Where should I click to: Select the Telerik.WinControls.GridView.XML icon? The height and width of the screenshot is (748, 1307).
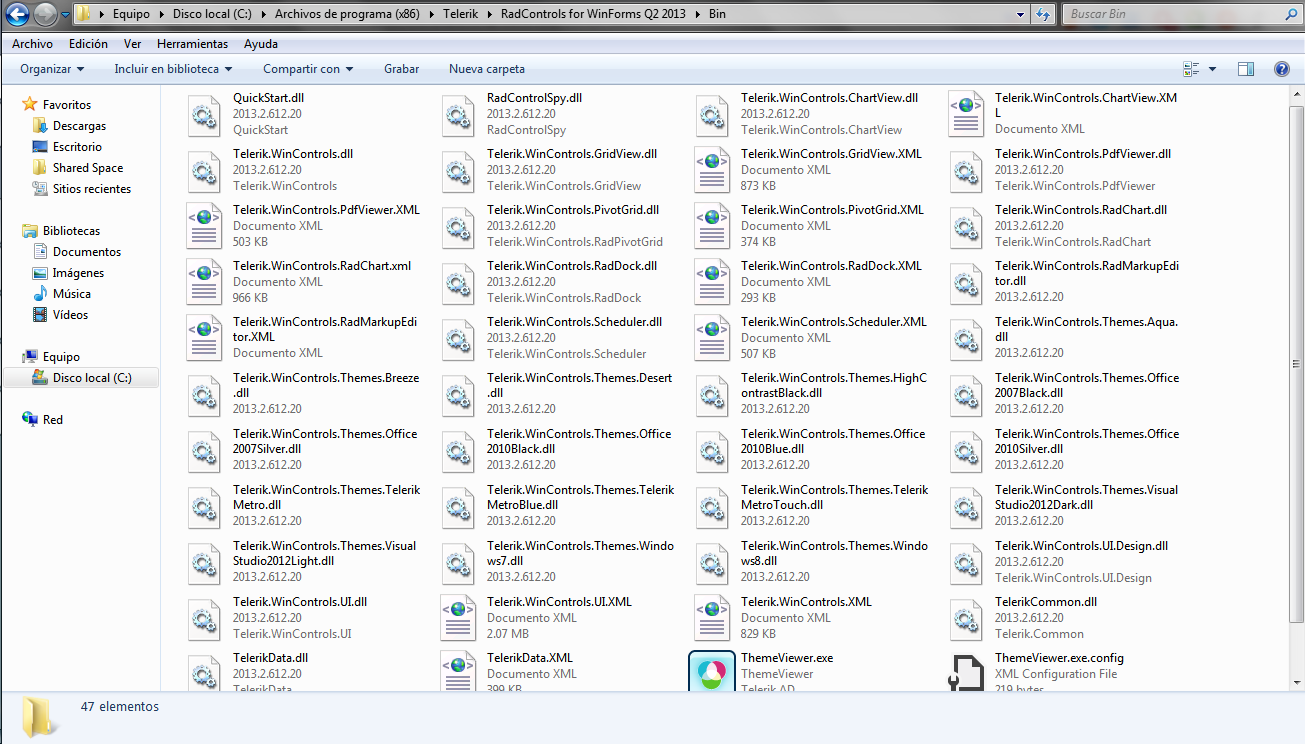[x=712, y=170]
